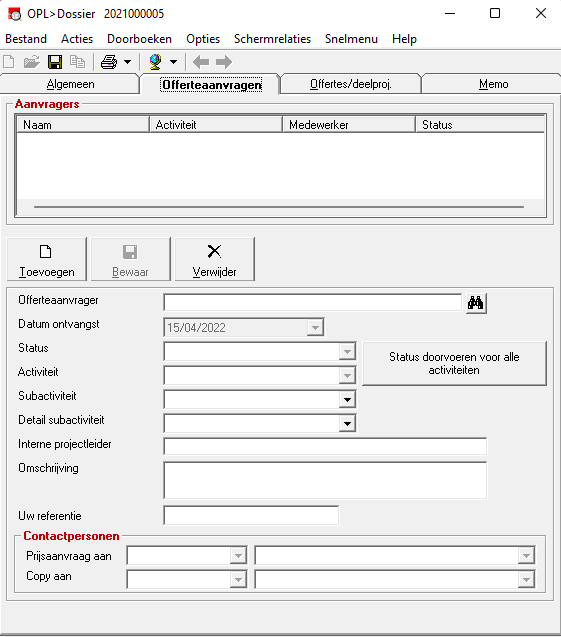Viewport: 561px width, 637px height.
Task: Click the Verwijder button
Action: point(214,259)
